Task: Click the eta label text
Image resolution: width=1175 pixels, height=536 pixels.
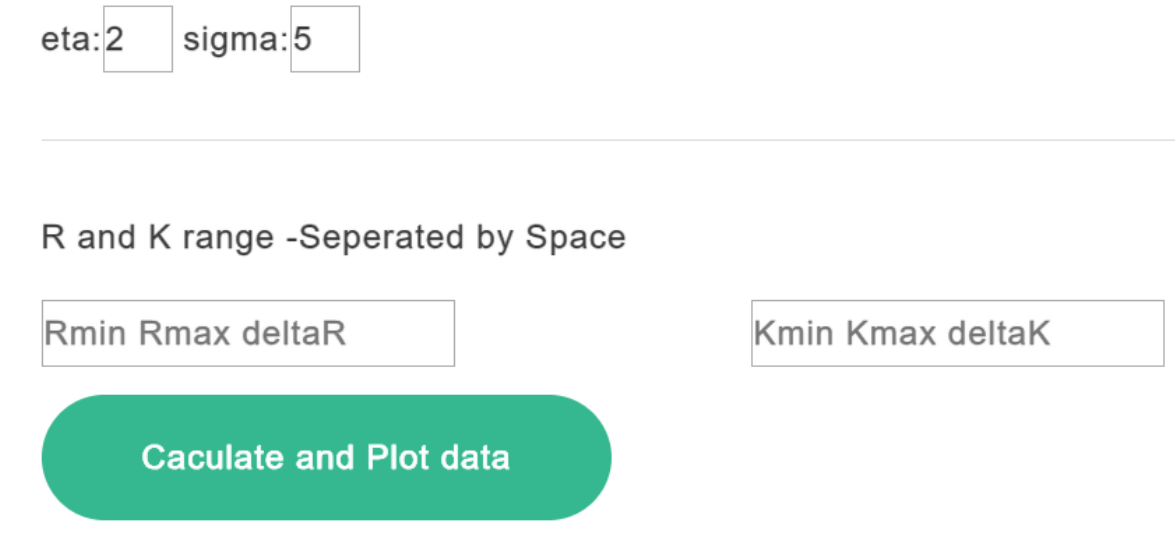Action: click(71, 40)
